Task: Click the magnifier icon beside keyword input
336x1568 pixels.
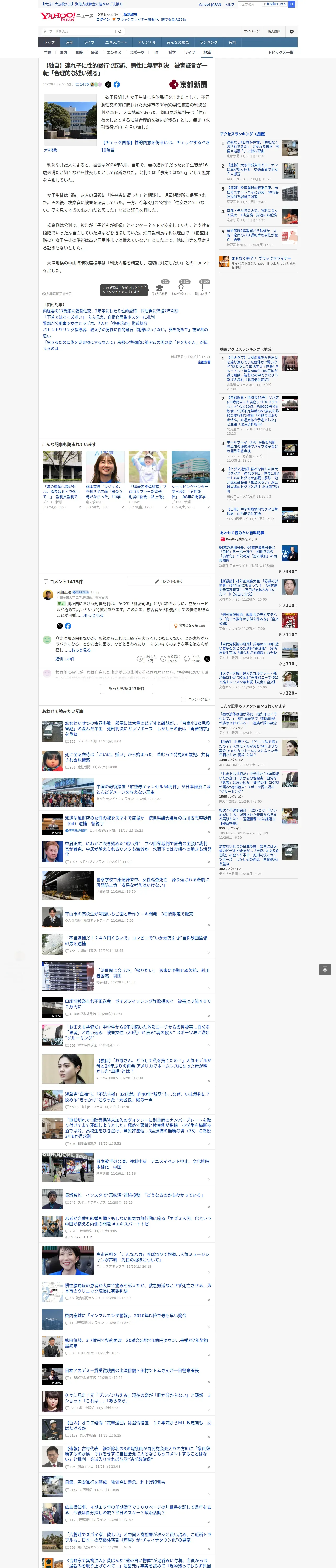Action: (x=120, y=32)
